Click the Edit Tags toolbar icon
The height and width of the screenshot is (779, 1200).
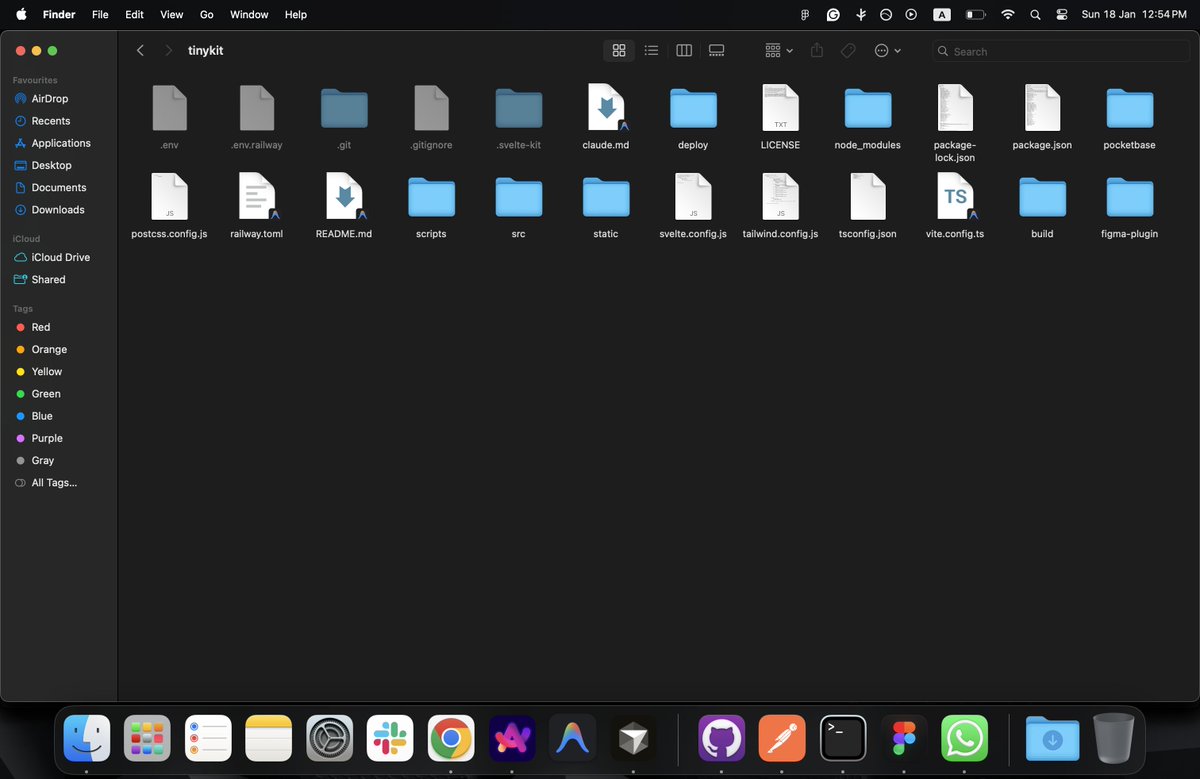(848, 50)
